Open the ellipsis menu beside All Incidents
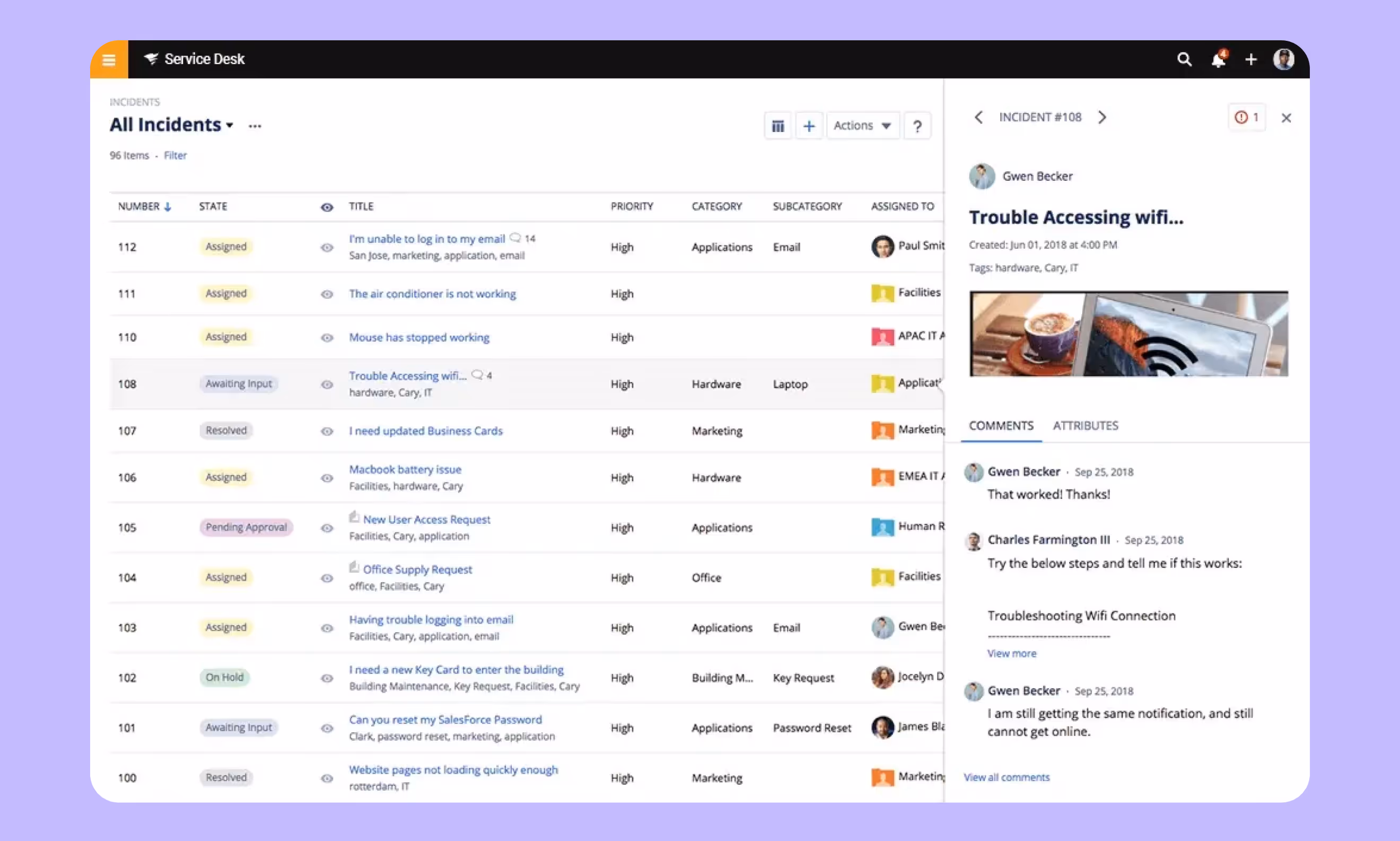Image resolution: width=1400 pixels, height=841 pixels. pos(255,126)
